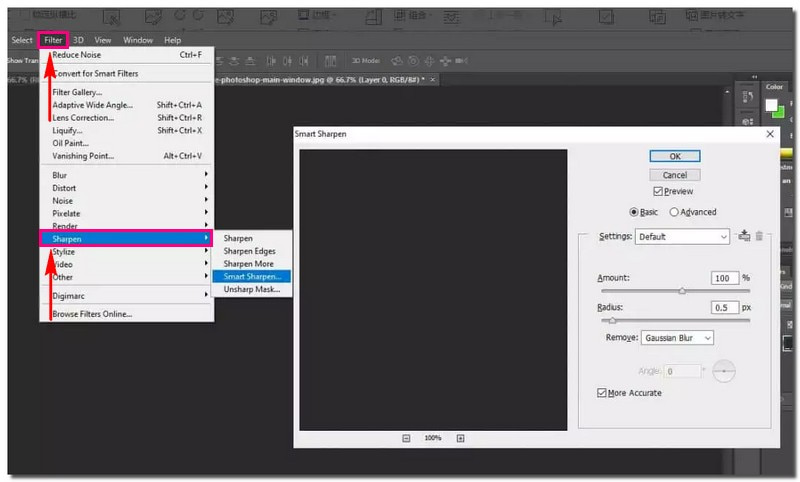
Task: Click the save settings icon beside Default
Action: click(743, 236)
